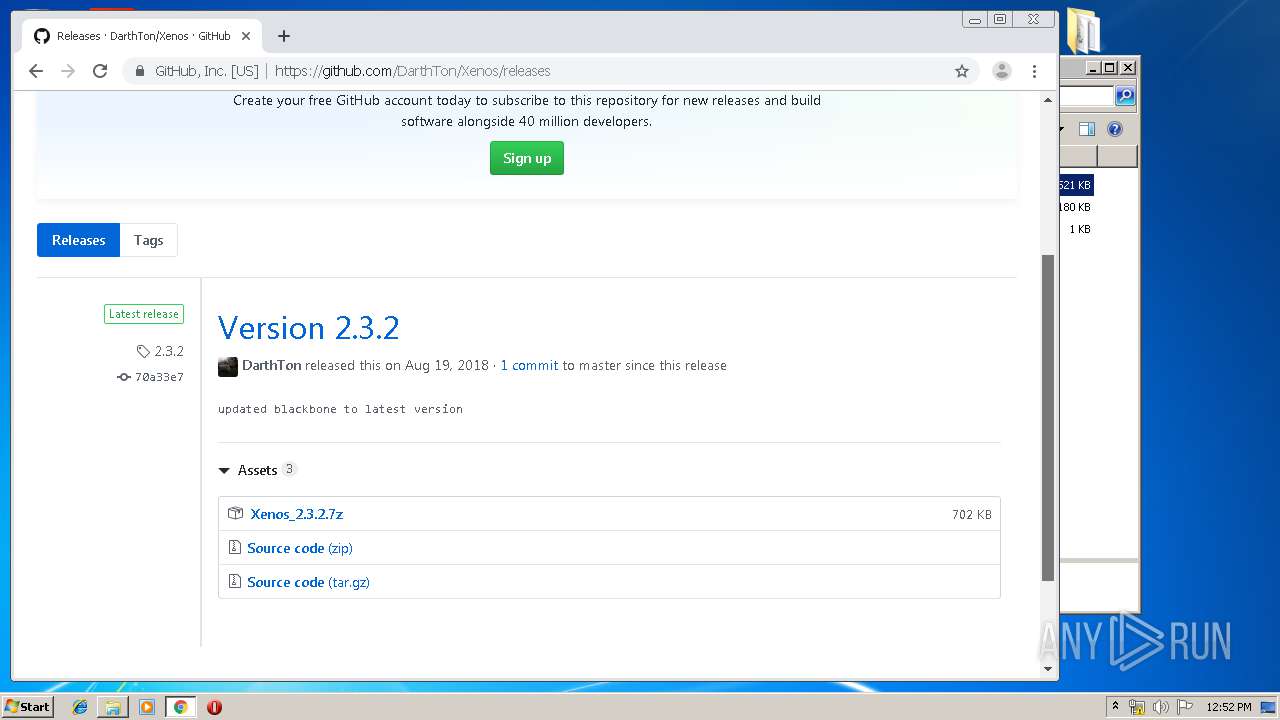Download Source code (tar.gz)
The image size is (1280, 720).
(308, 582)
